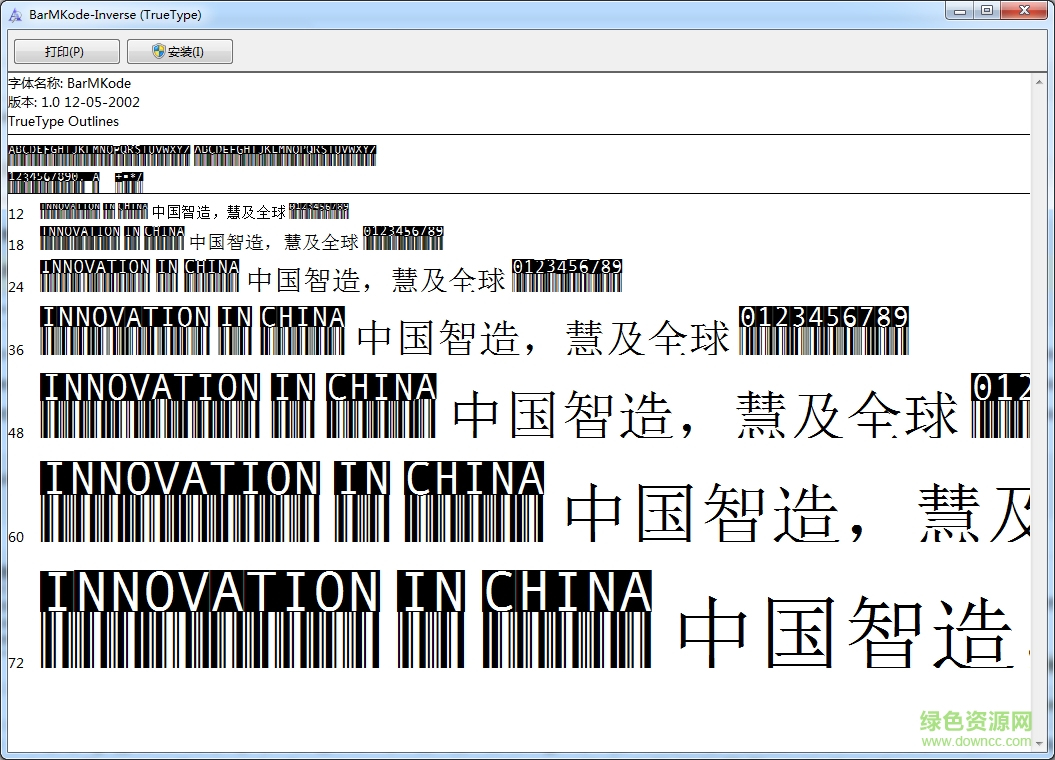Click the 72-point size label on the left

pyautogui.click(x=15, y=662)
